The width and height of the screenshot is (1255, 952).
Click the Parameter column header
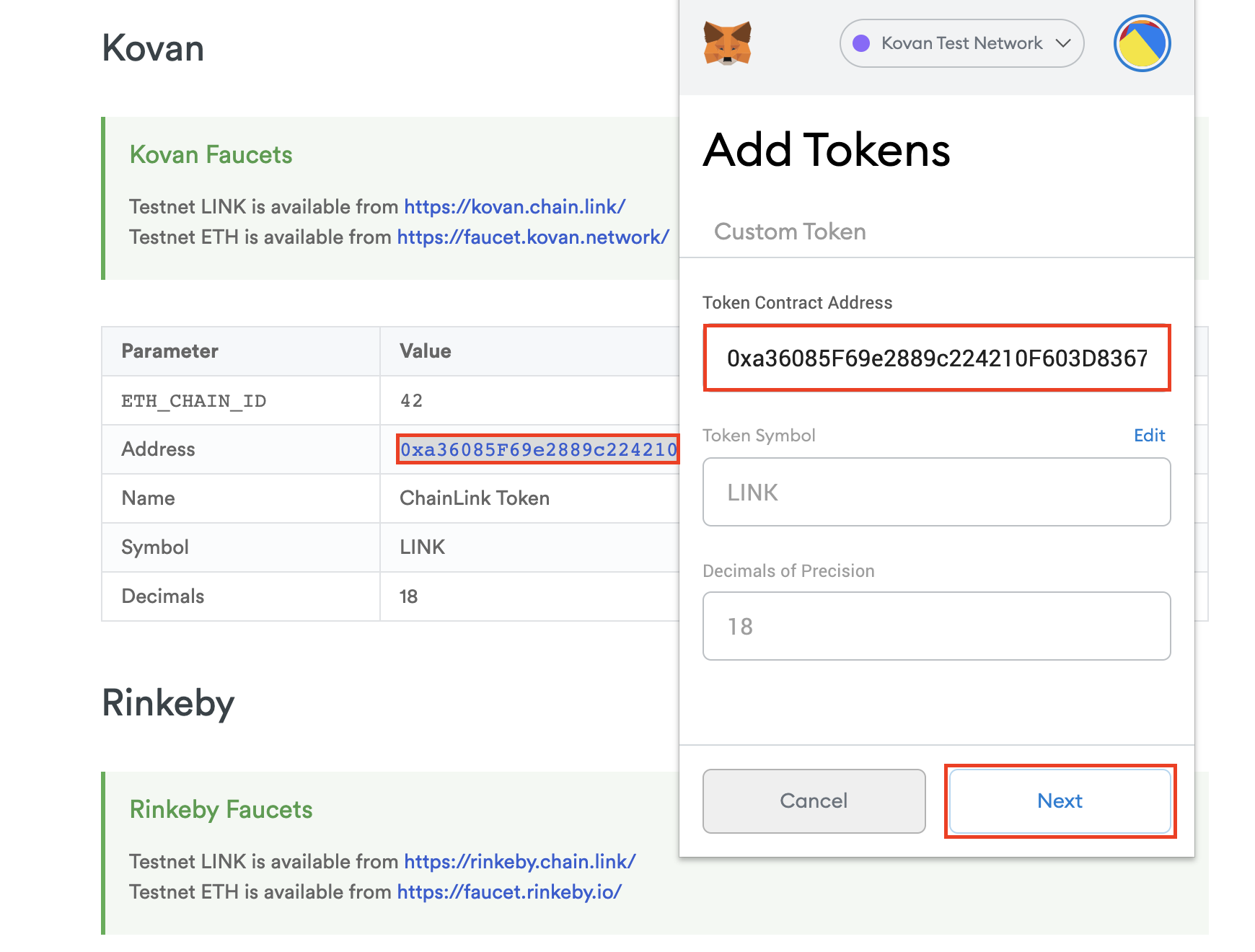[169, 351]
